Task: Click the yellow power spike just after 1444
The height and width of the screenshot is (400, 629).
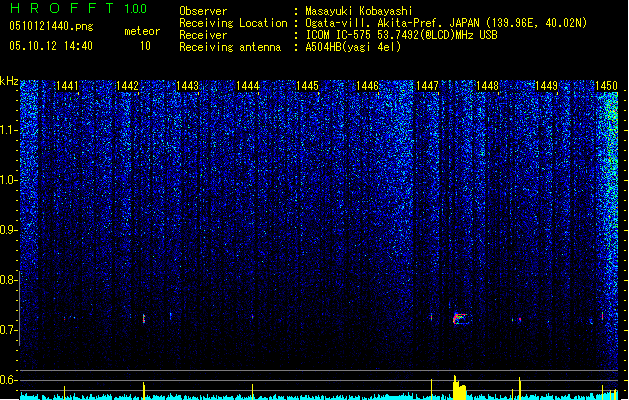Action: pyautogui.click(x=252, y=392)
